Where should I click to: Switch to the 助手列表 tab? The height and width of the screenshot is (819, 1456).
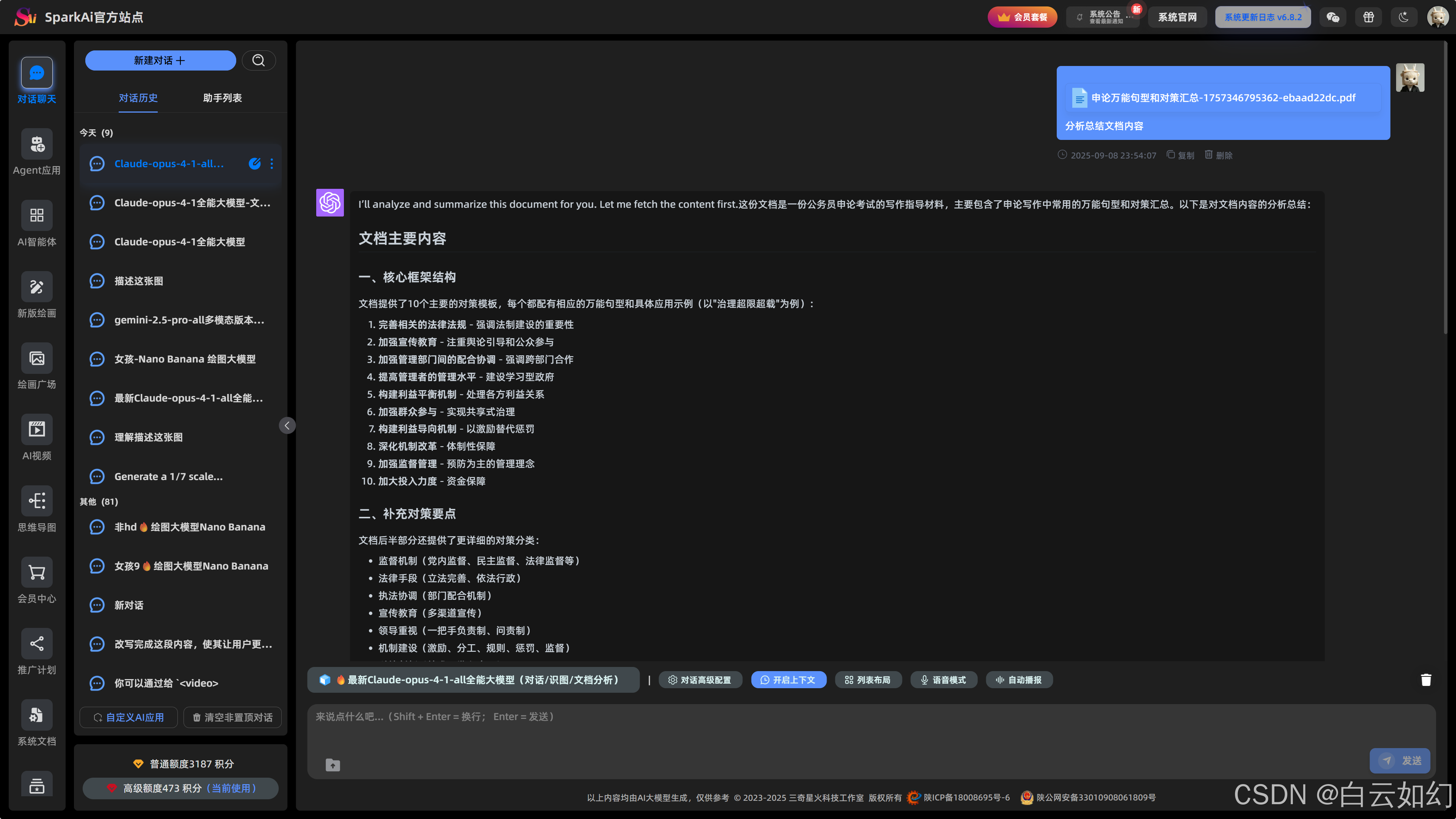(x=222, y=98)
